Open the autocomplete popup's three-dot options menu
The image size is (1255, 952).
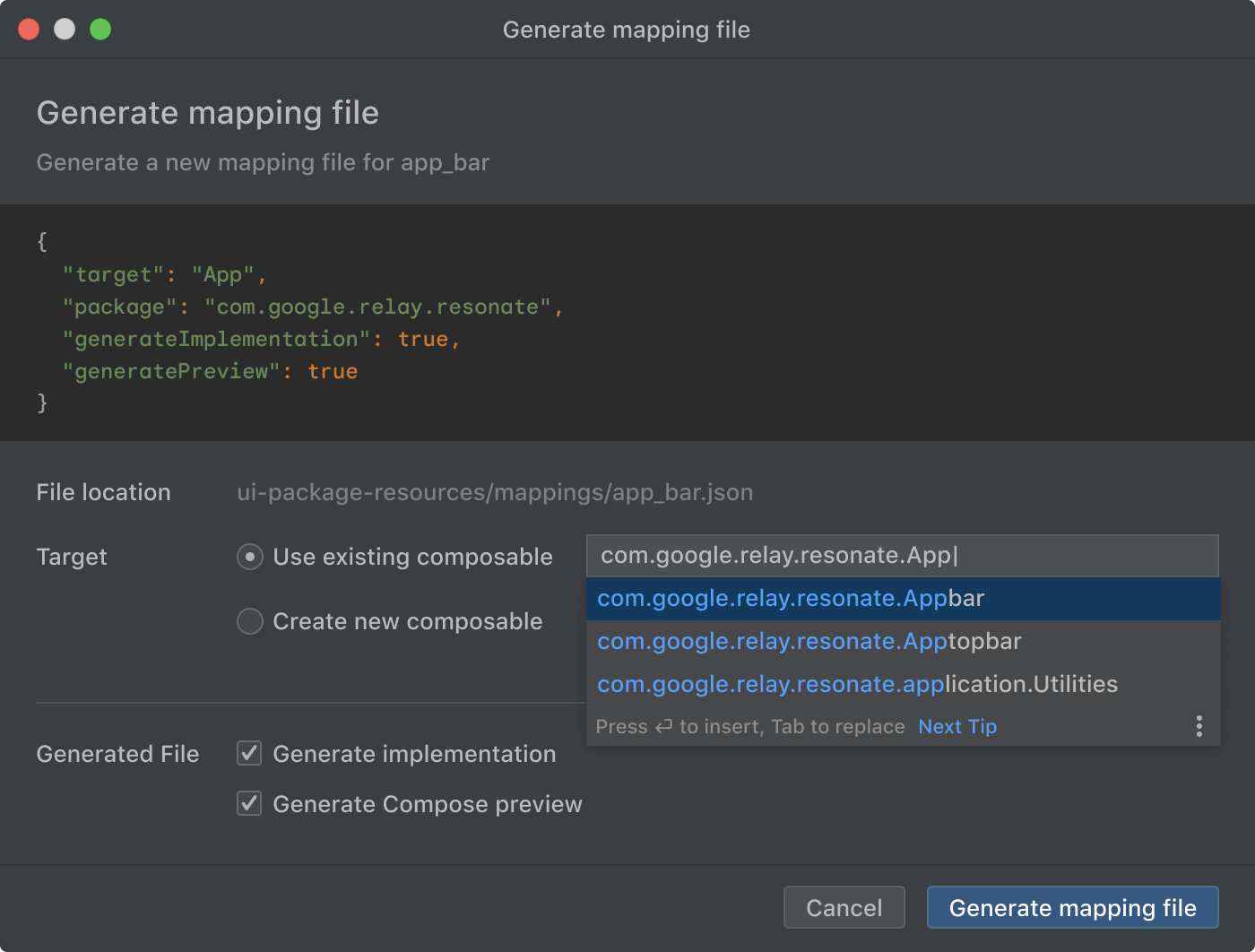(1199, 726)
